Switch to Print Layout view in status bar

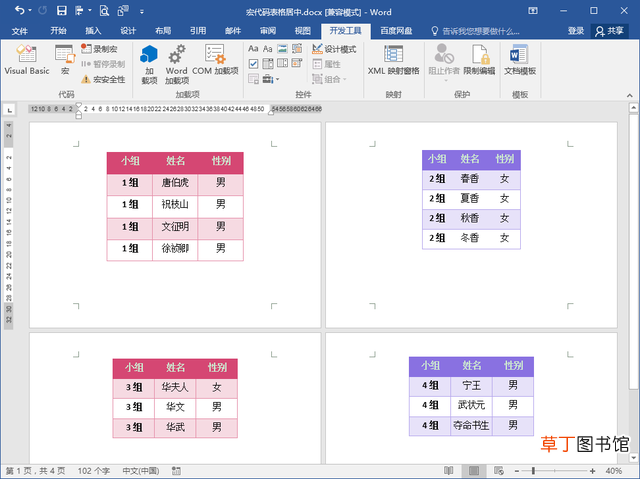point(473,471)
